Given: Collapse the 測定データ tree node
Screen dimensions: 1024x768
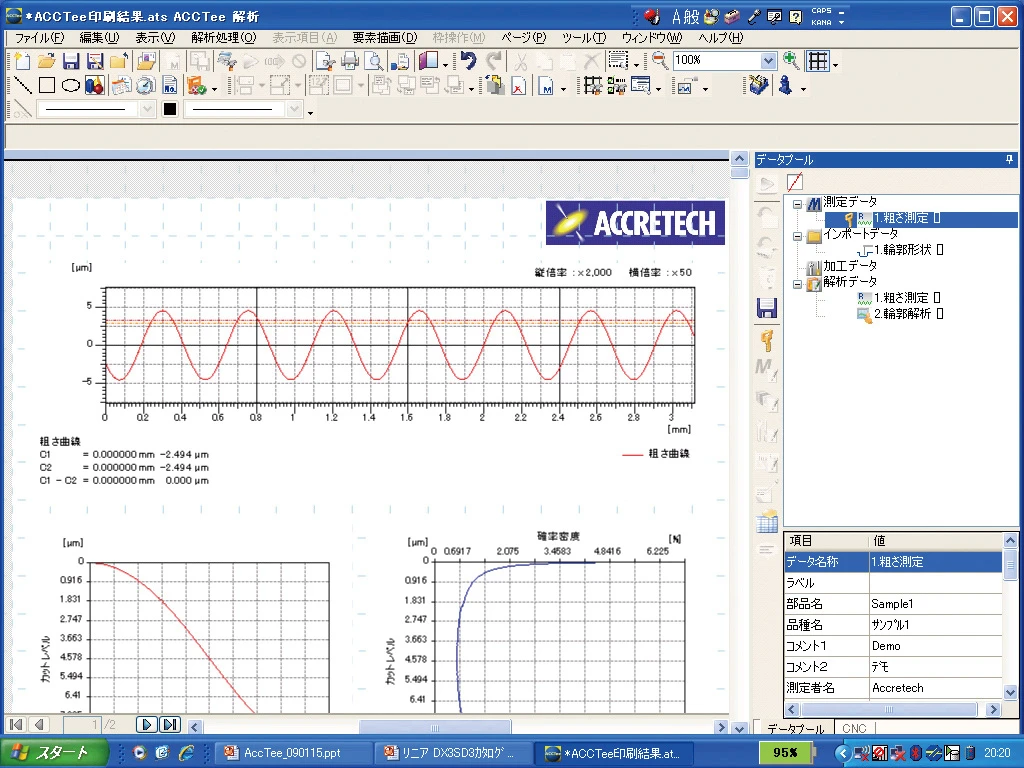Looking at the screenshot, I should pos(797,204).
